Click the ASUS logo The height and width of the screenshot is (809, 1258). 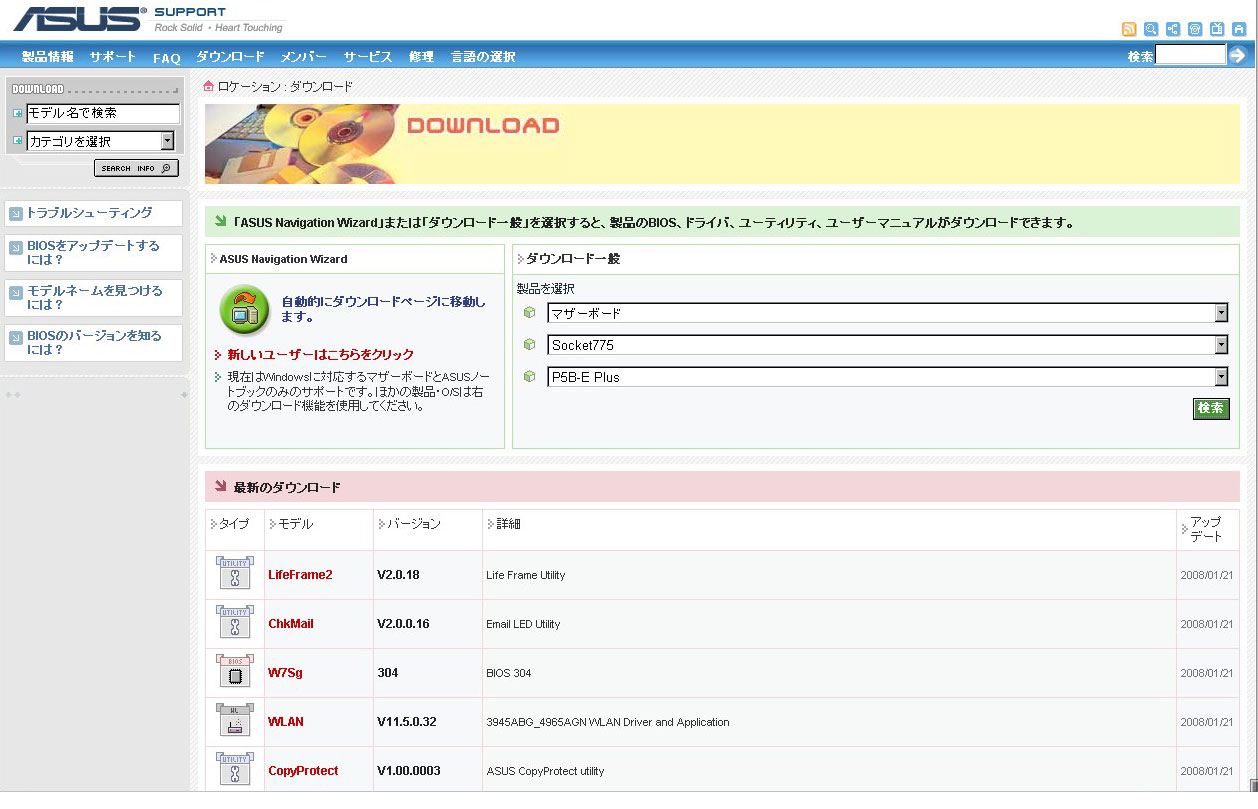(x=79, y=18)
